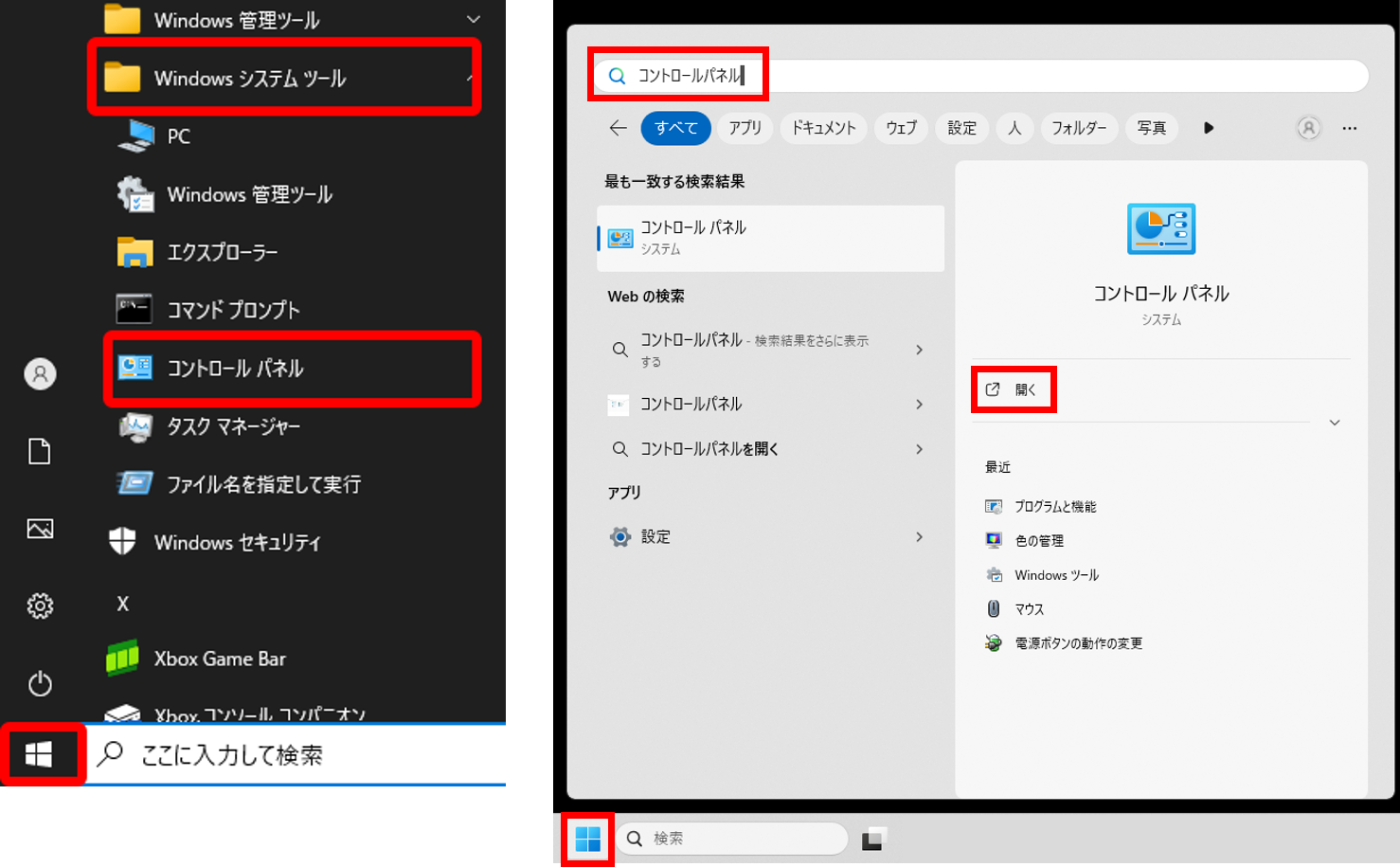Open the Pictures icon in Start sidebar
The width and height of the screenshot is (1400, 867).
(x=39, y=529)
